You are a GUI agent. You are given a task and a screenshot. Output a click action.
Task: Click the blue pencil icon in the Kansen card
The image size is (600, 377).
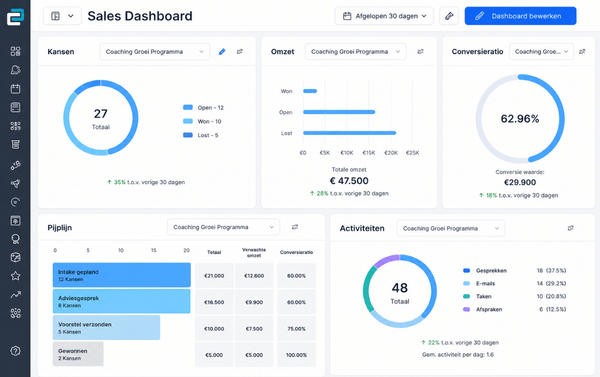pyautogui.click(x=222, y=52)
